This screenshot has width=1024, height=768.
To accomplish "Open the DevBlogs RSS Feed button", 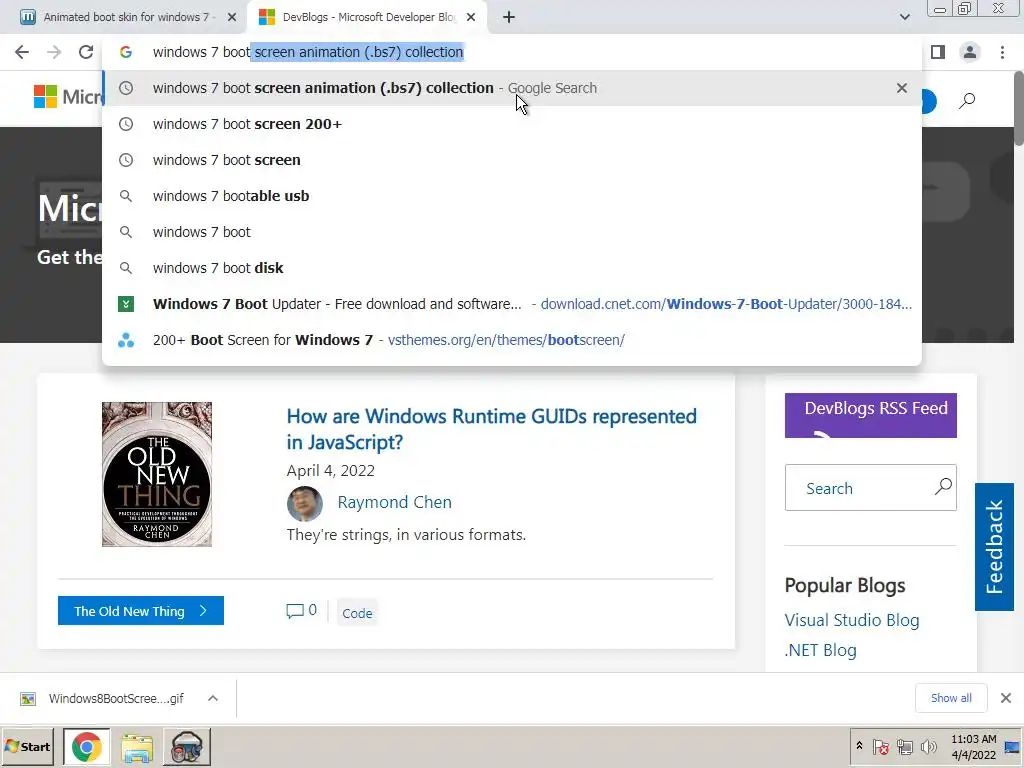I will (x=871, y=415).
